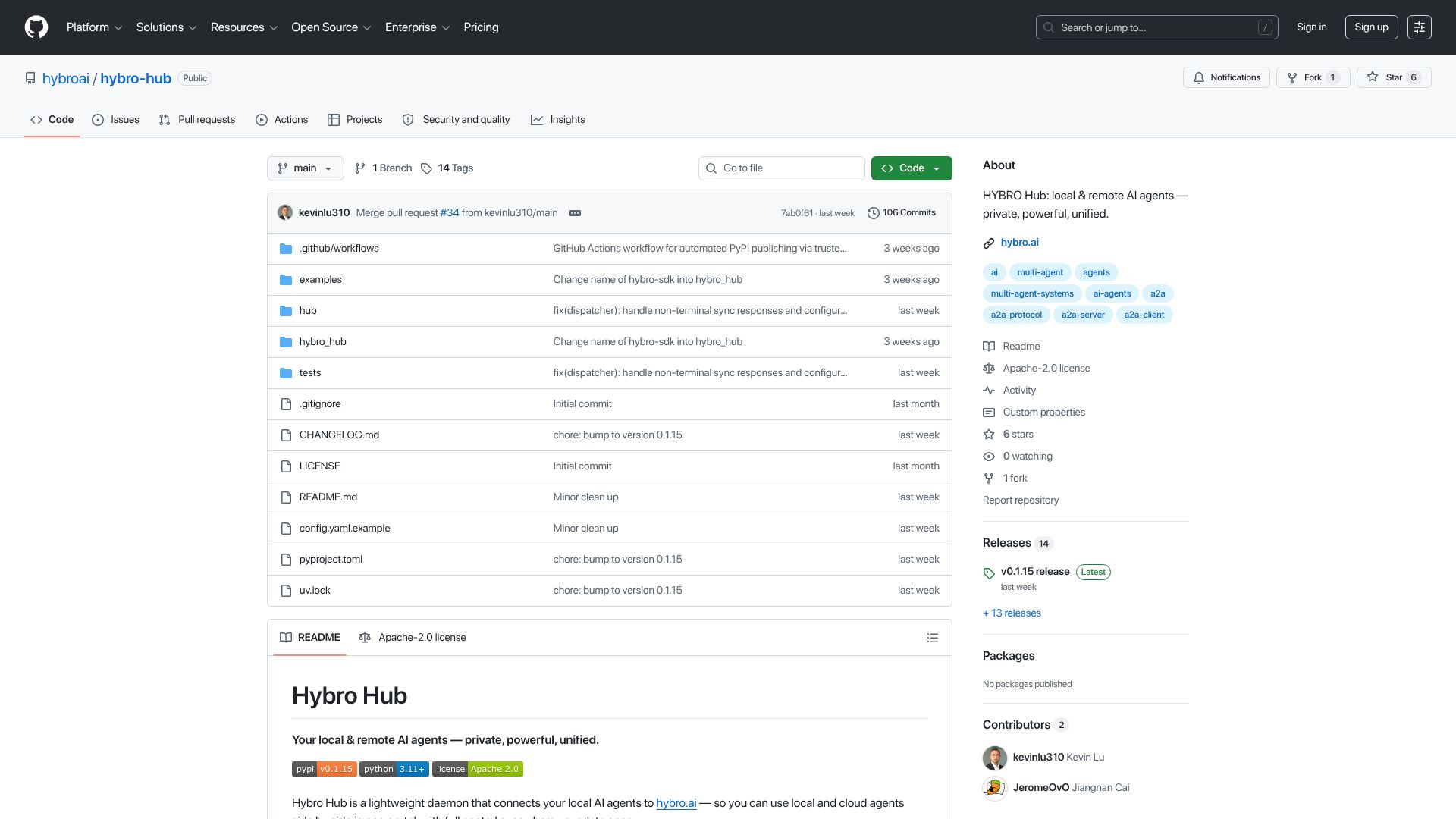
Task: Expand the Open Source menu
Action: click(331, 27)
